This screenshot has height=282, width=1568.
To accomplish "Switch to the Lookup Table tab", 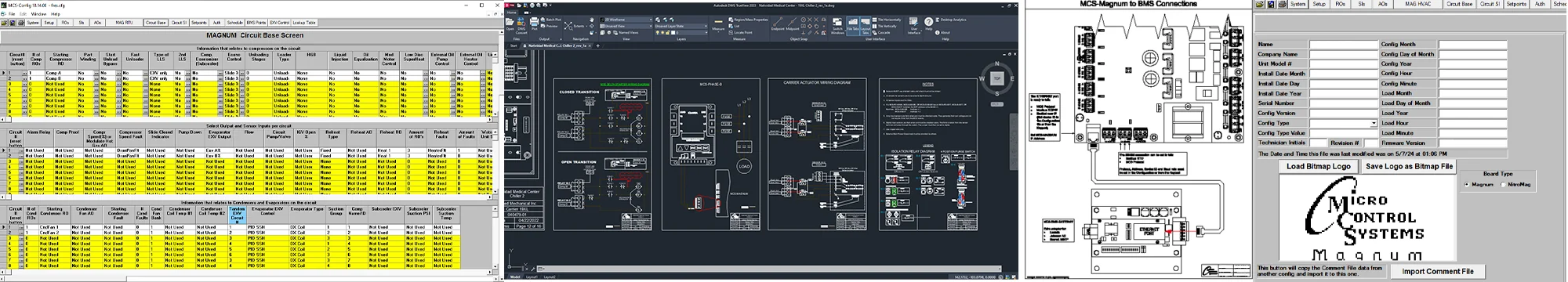I will coord(304,23).
